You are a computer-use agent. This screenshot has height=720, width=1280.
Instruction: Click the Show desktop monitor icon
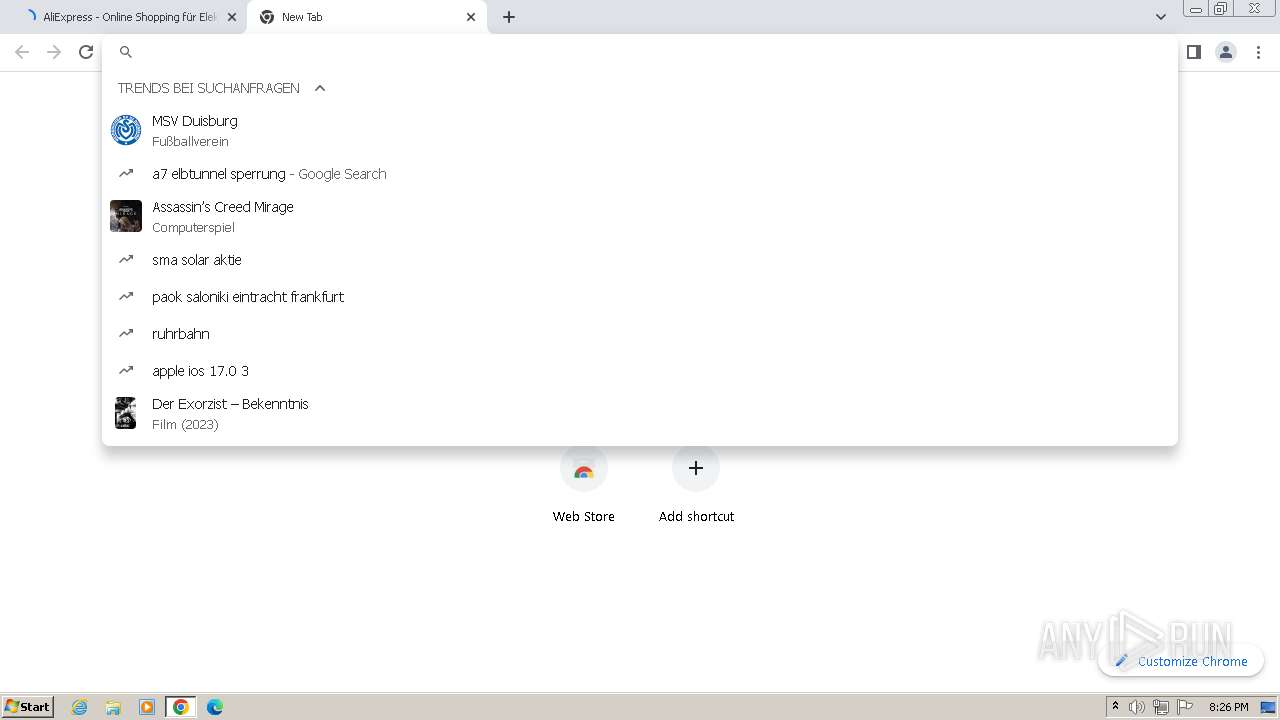point(1268,707)
